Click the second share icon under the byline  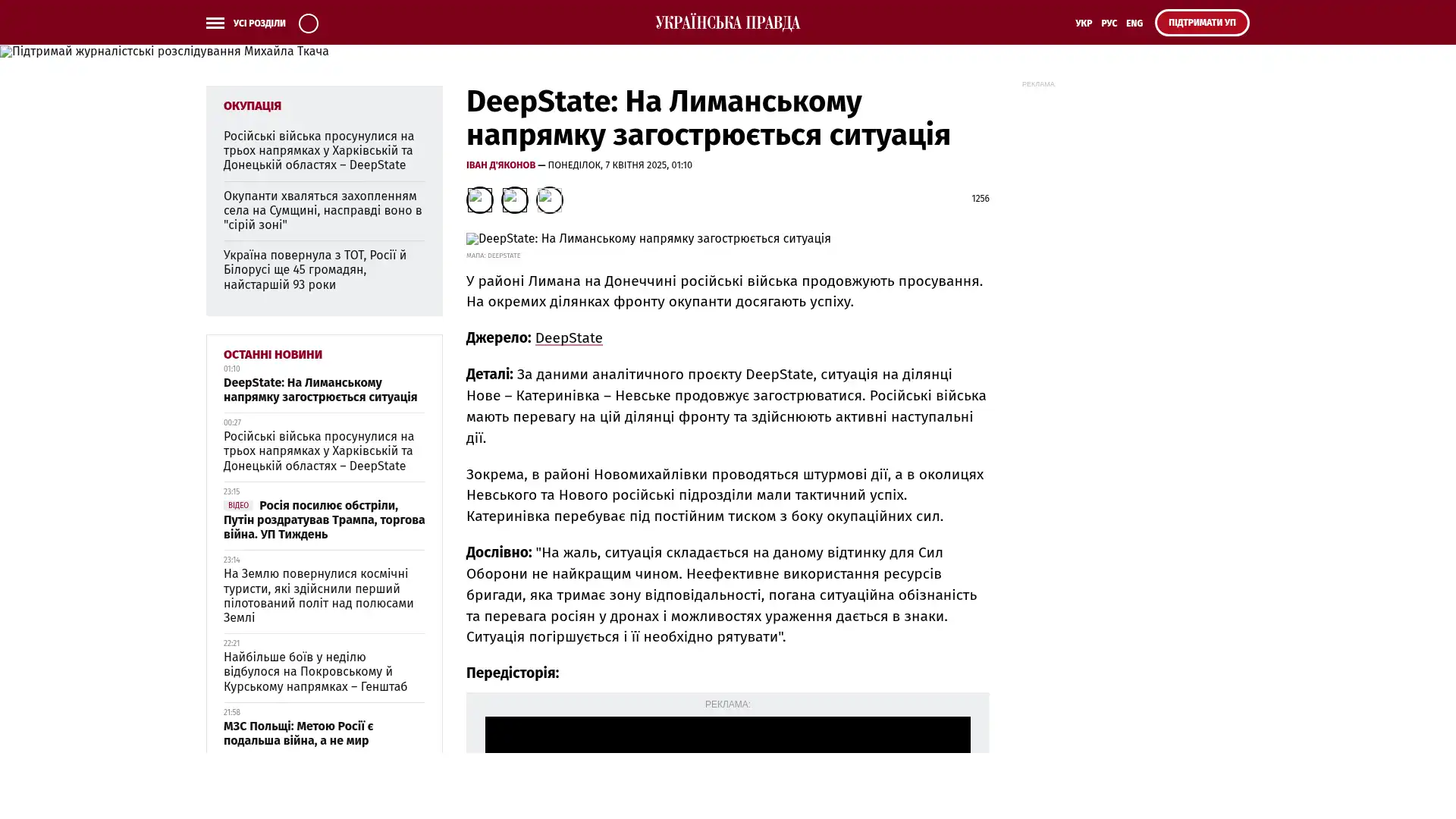tap(514, 200)
